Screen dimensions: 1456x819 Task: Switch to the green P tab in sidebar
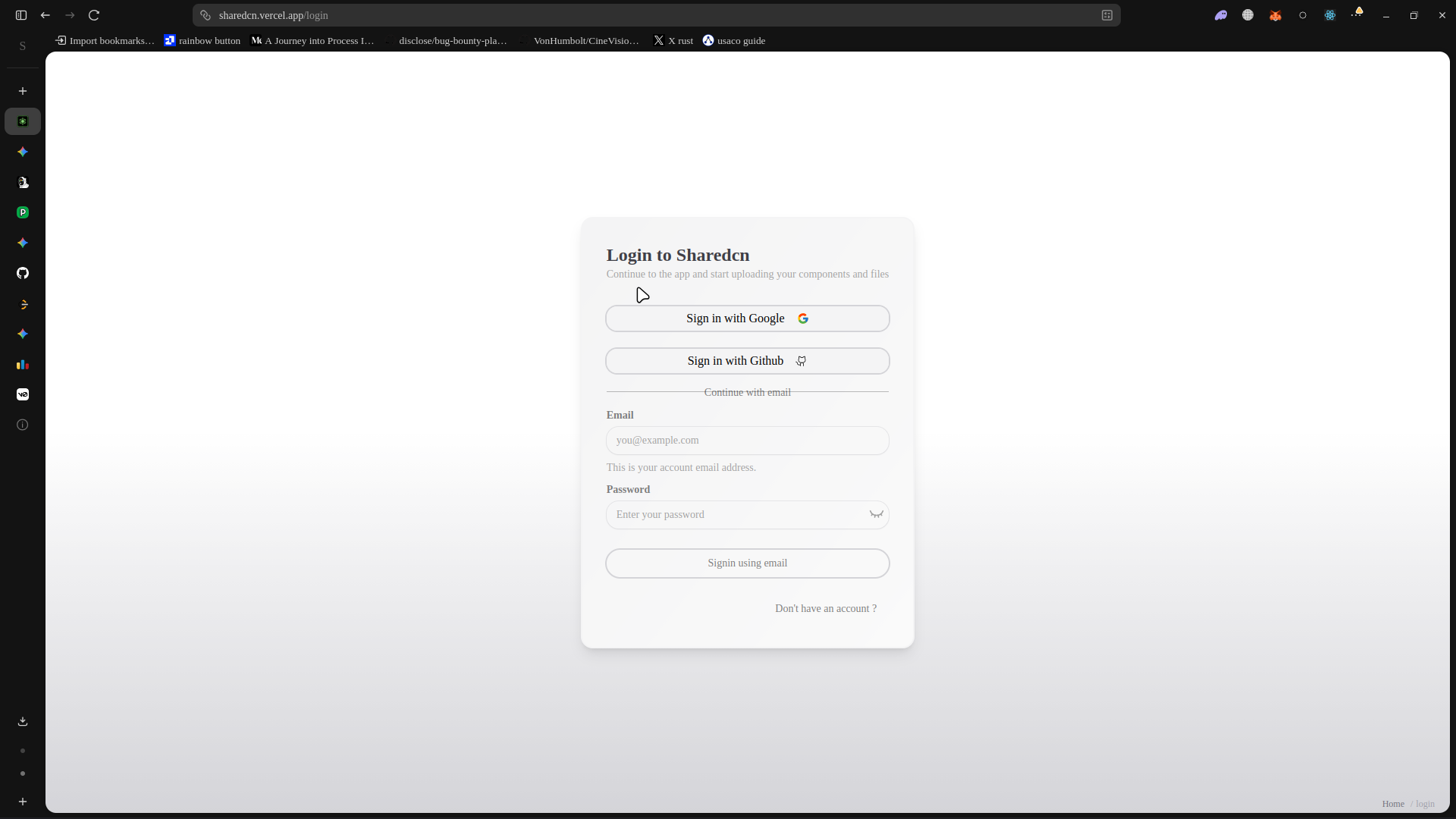[23, 212]
